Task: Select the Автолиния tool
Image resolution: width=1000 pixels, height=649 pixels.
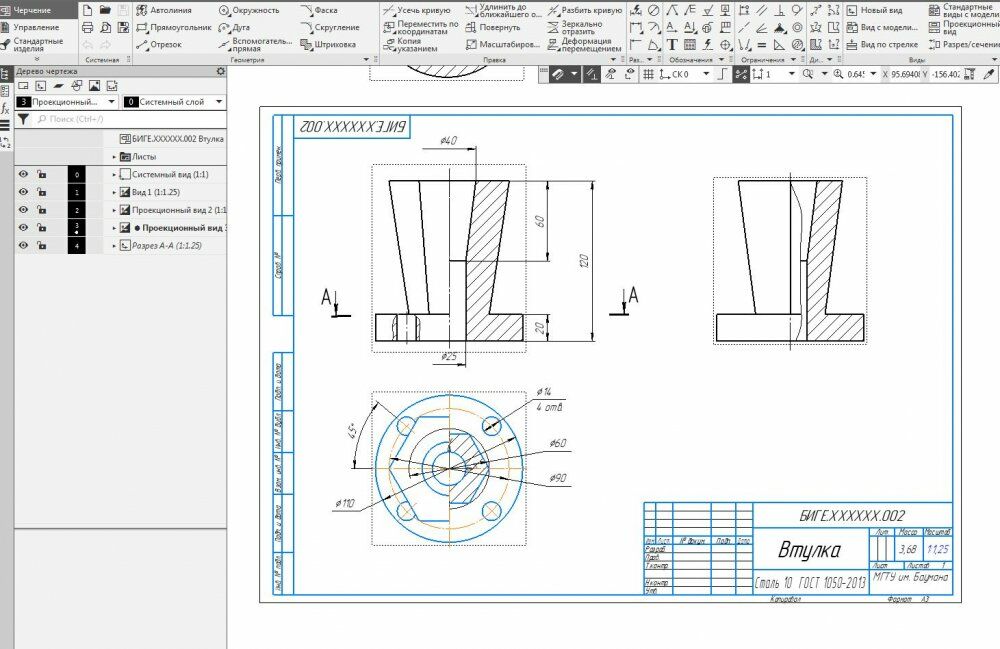Action: (x=164, y=10)
